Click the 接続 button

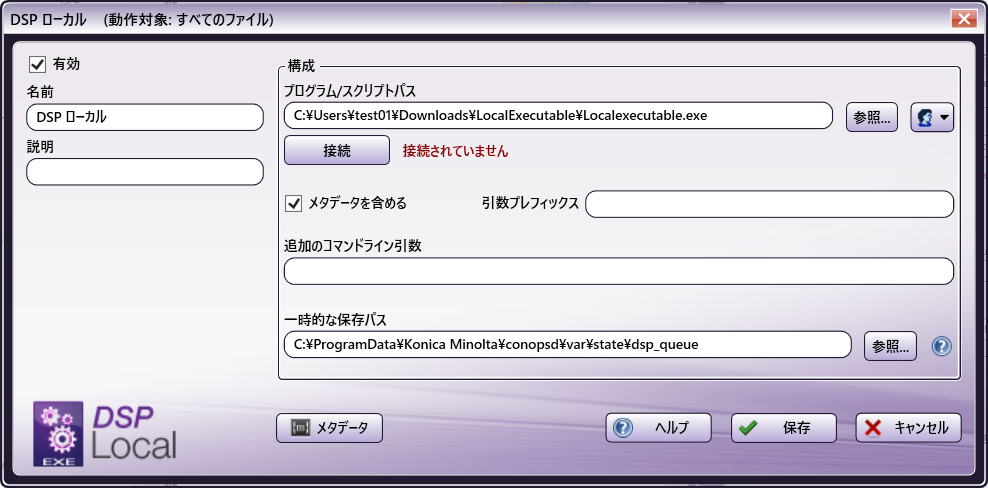336,151
